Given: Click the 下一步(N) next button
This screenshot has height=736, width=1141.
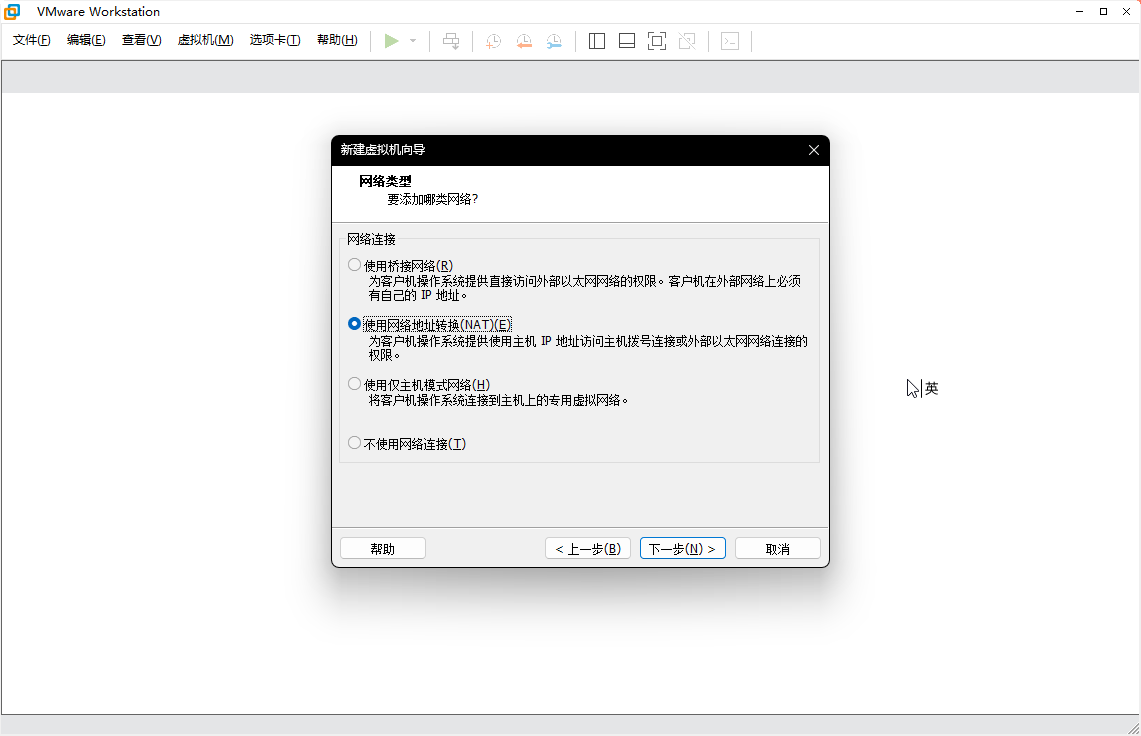Looking at the screenshot, I should coord(683,549).
